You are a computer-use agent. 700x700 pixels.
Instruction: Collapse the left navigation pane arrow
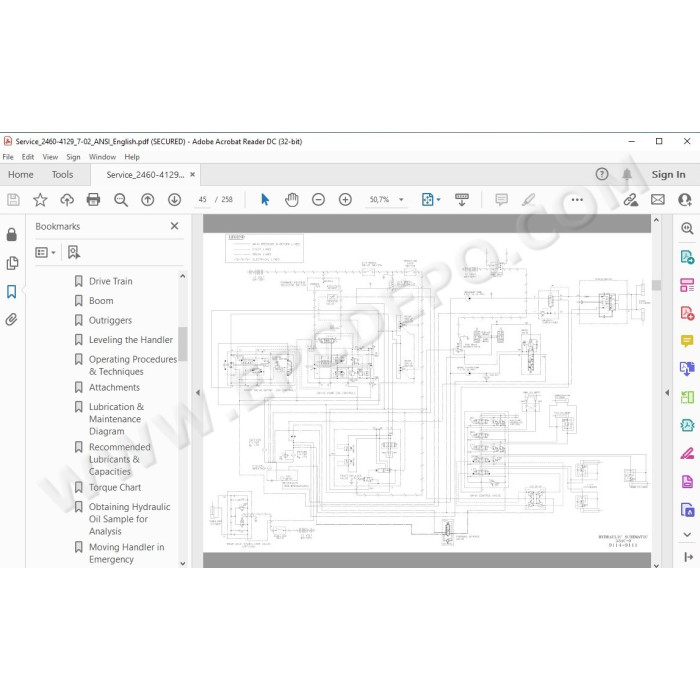coord(198,393)
